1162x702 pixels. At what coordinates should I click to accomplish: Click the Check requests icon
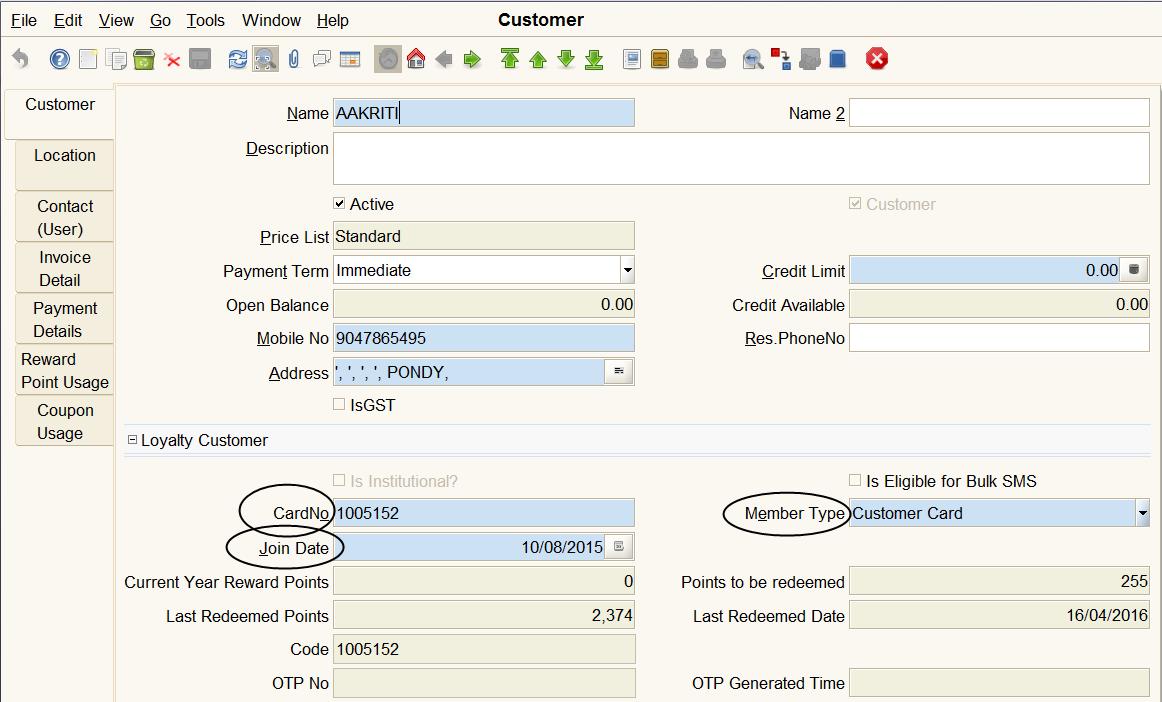click(809, 59)
